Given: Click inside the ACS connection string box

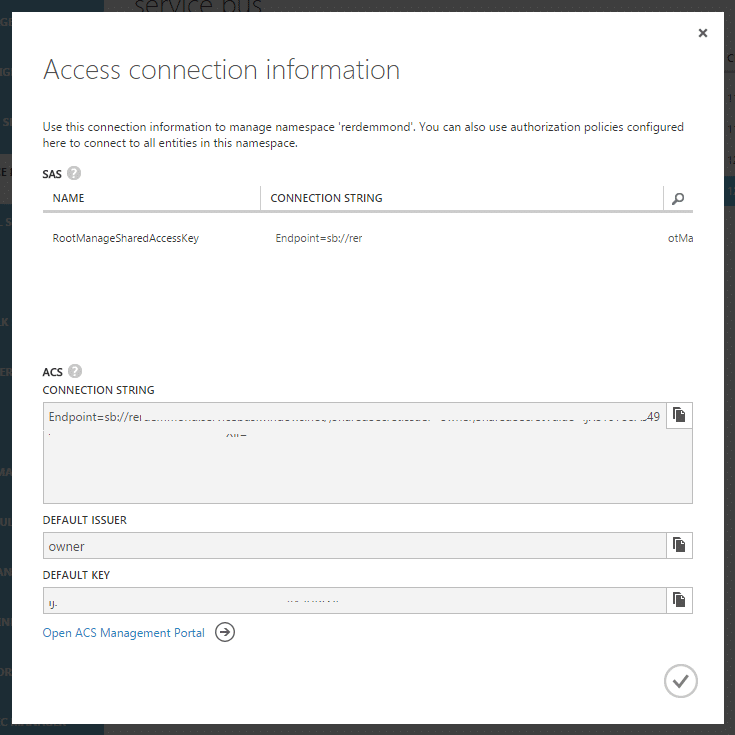Looking at the screenshot, I should [x=355, y=453].
